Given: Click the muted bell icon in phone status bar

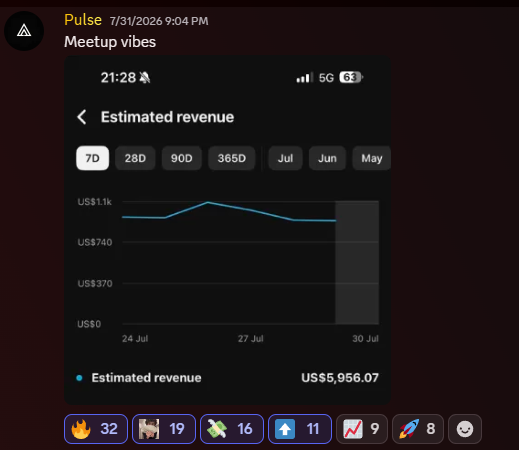Looking at the screenshot, I should pyautogui.click(x=145, y=78).
